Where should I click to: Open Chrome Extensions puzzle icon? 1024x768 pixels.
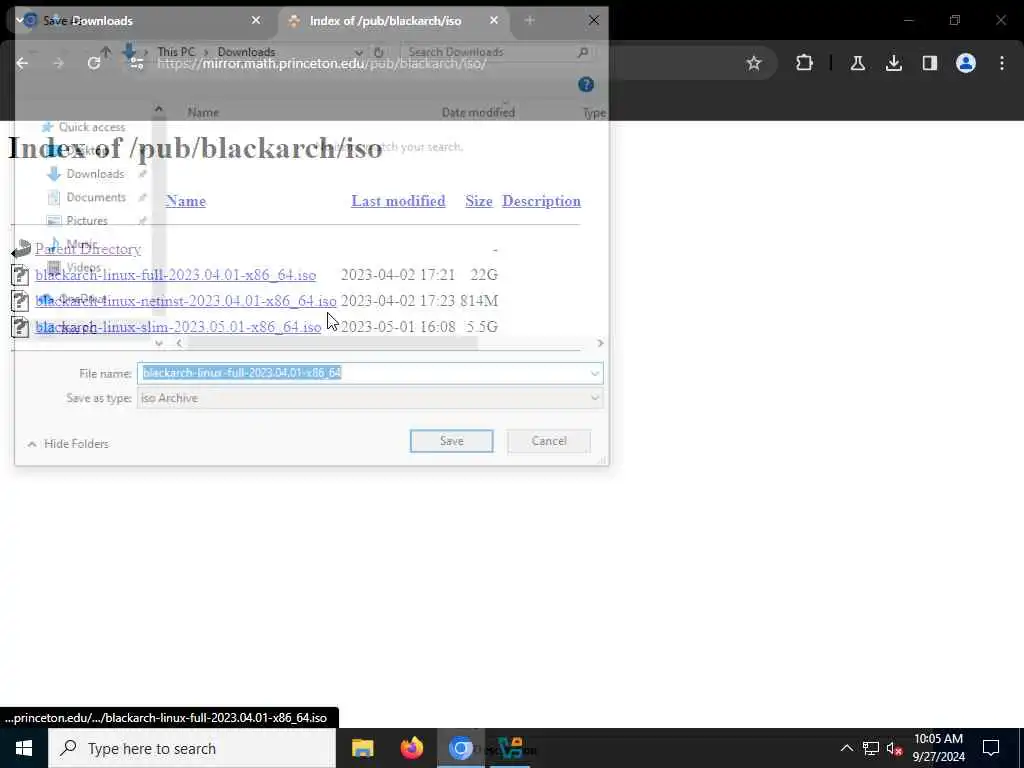(x=805, y=63)
